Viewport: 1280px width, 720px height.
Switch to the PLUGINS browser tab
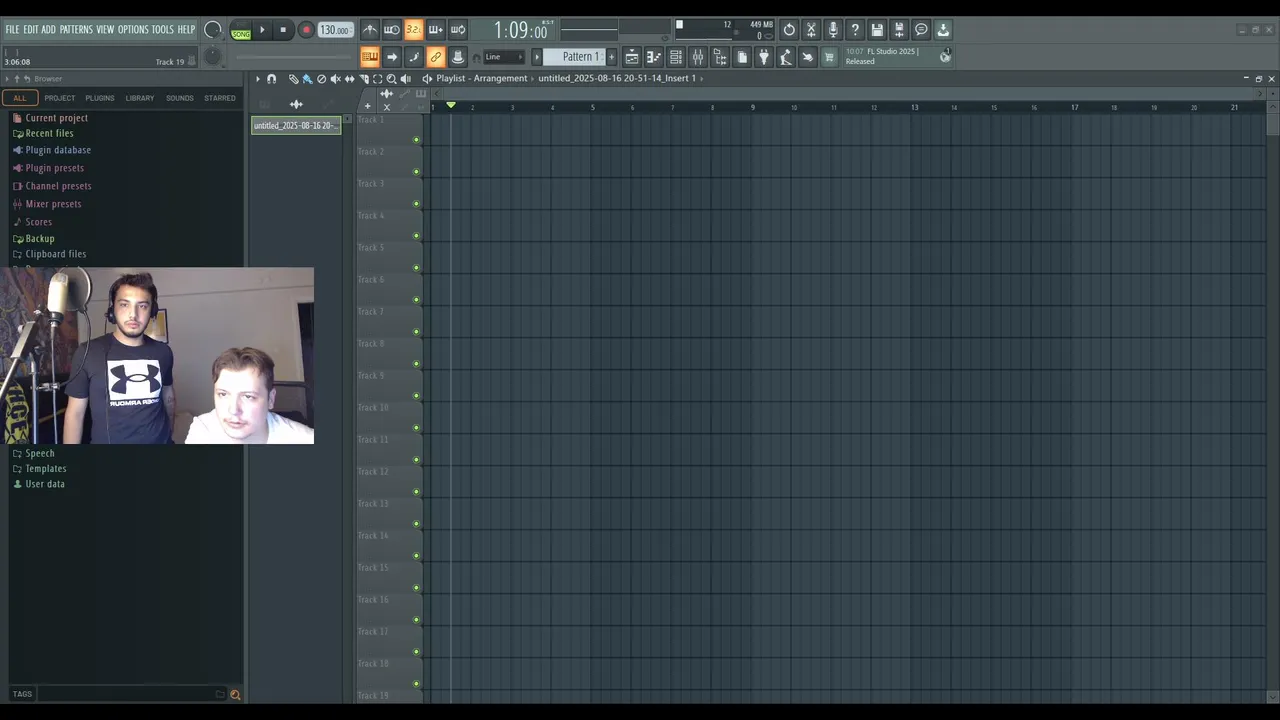coord(100,98)
